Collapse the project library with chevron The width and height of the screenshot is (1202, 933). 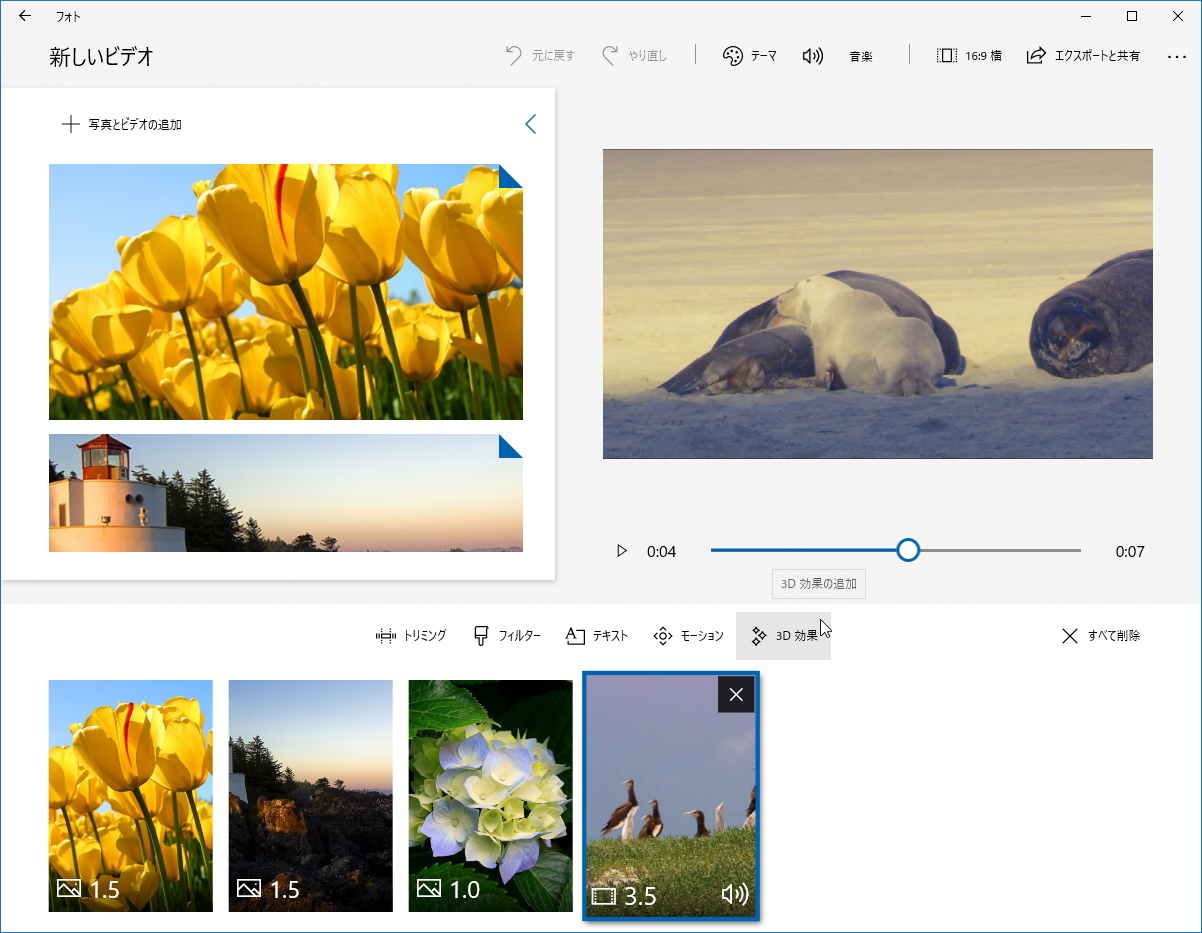[530, 124]
